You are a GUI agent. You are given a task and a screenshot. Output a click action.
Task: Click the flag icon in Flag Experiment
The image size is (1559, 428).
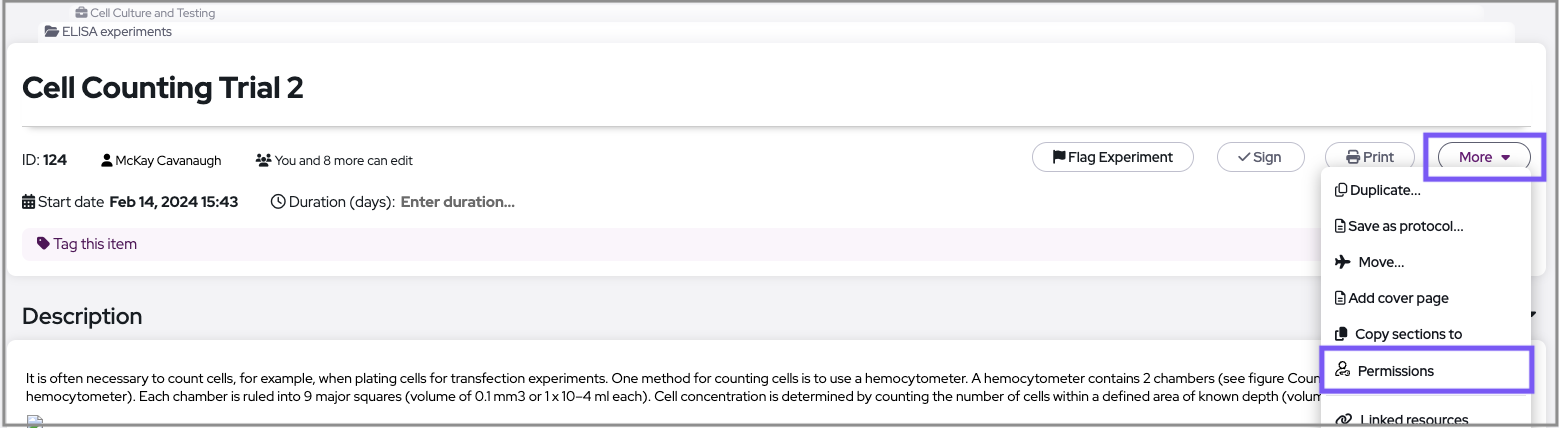1058,157
